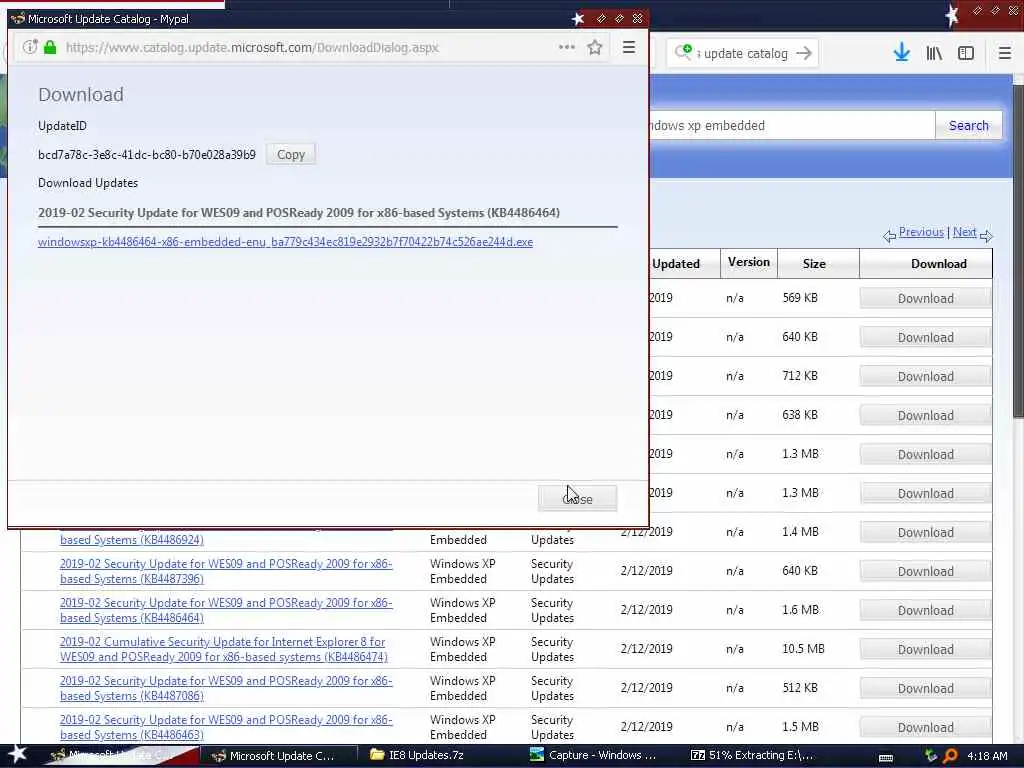Image resolution: width=1024 pixels, height=768 pixels.
Task: Click the keyboard icon in the system tray
Action: 886,758
